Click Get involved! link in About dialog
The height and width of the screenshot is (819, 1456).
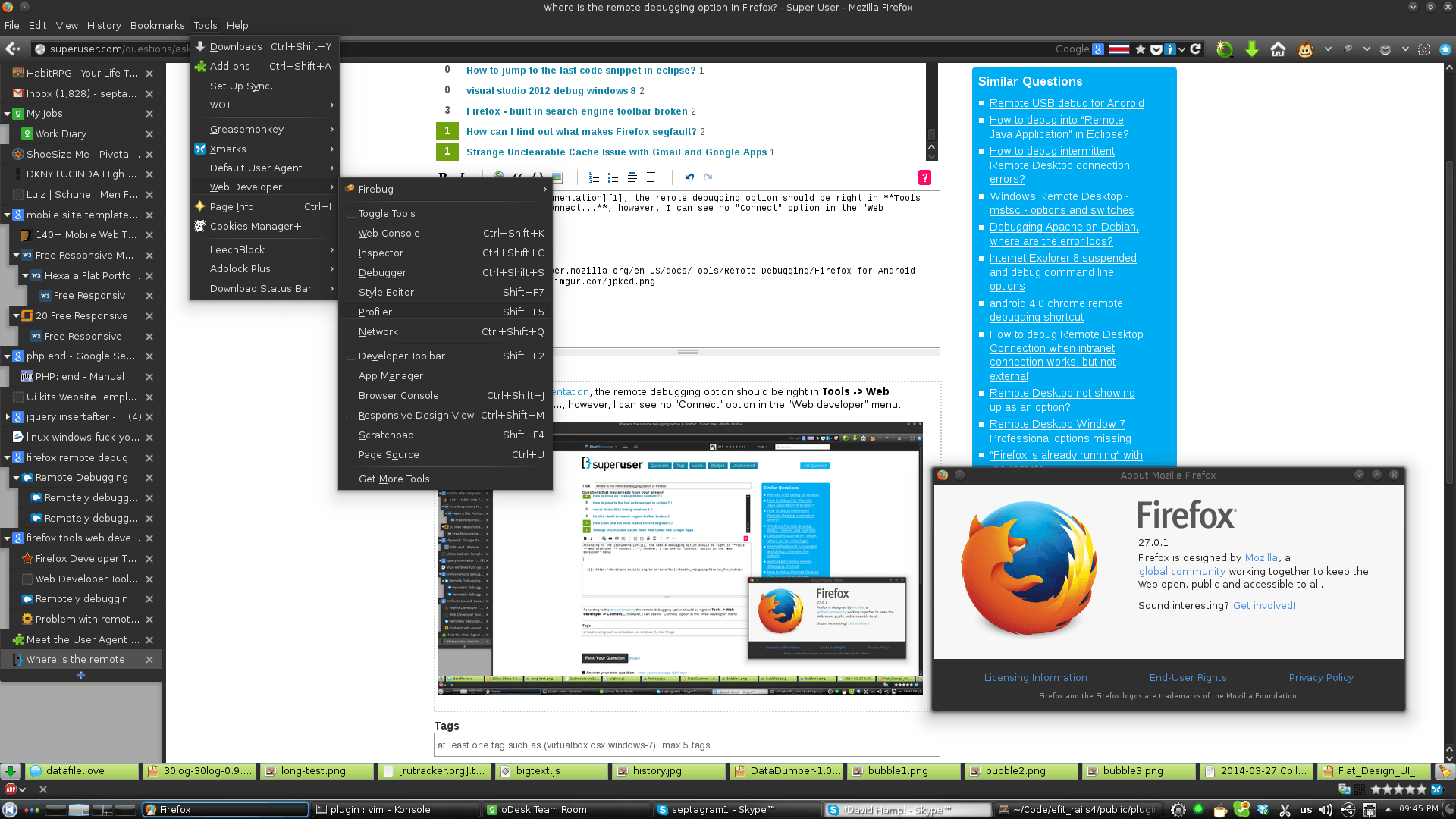click(x=1264, y=606)
